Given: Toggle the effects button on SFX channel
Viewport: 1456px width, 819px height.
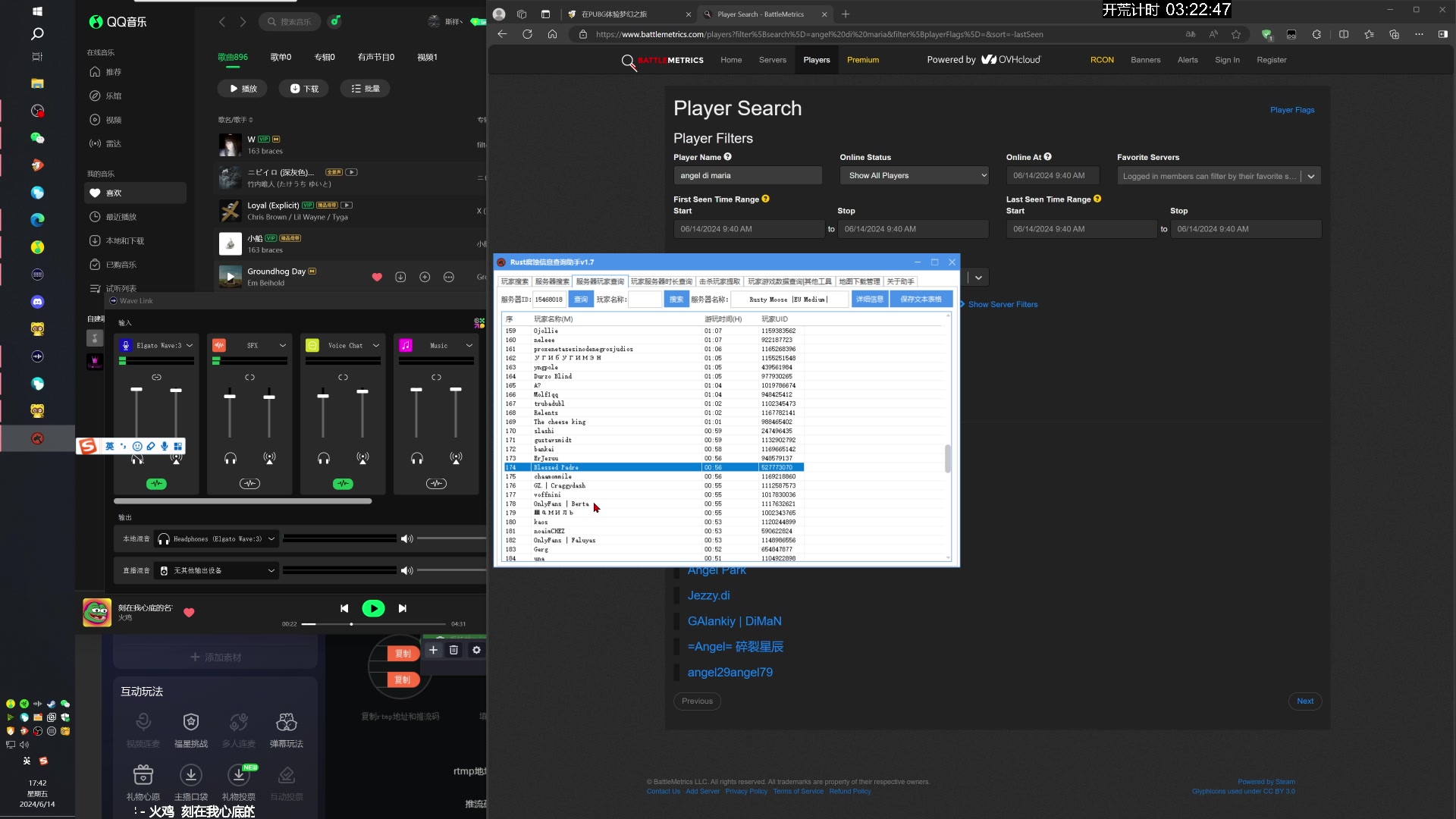Looking at the screenshot, I should click(x=249, y=484).
